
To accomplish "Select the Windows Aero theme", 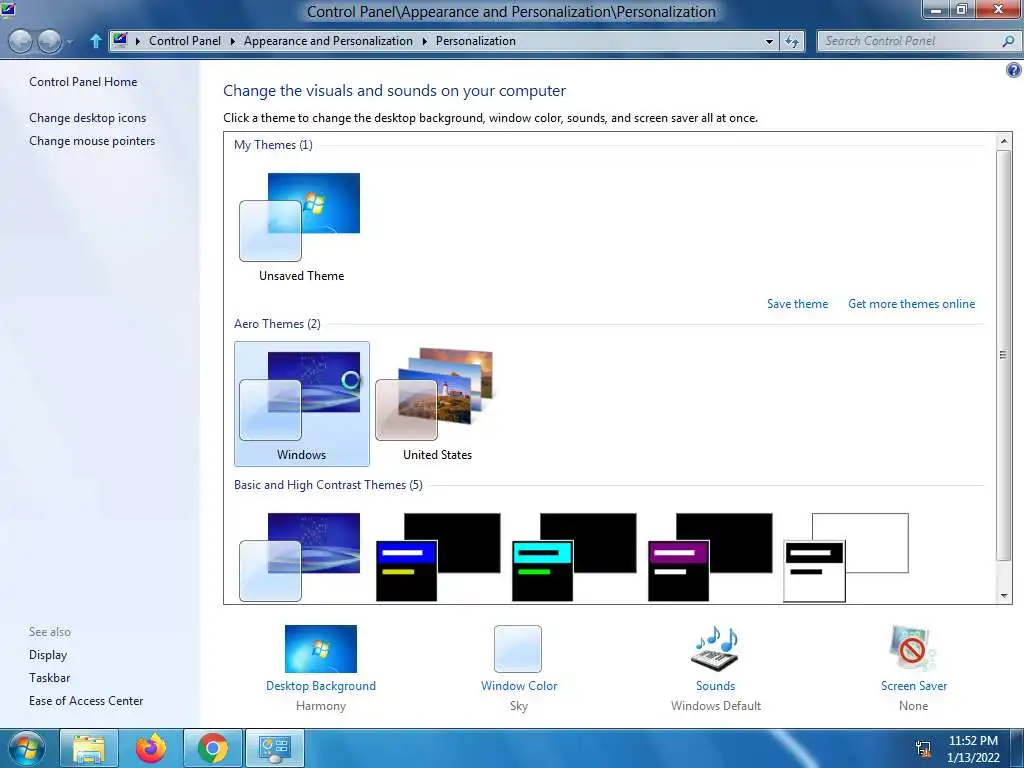I will 302,404.
